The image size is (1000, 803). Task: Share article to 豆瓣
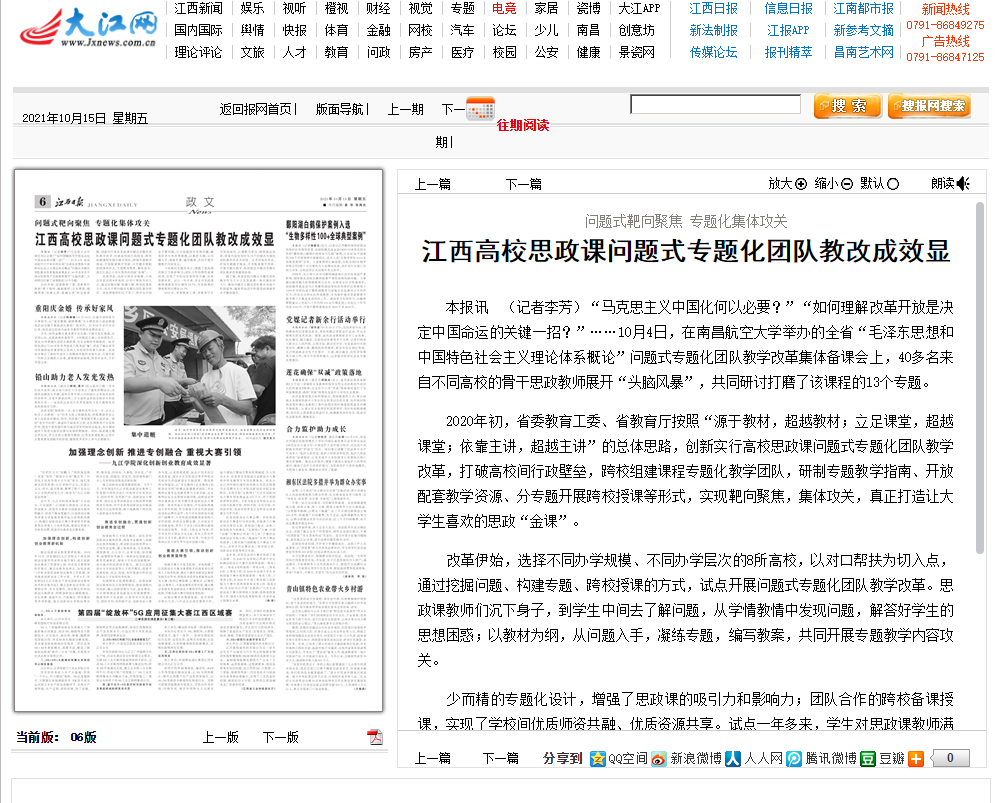[x=868, y=759]
